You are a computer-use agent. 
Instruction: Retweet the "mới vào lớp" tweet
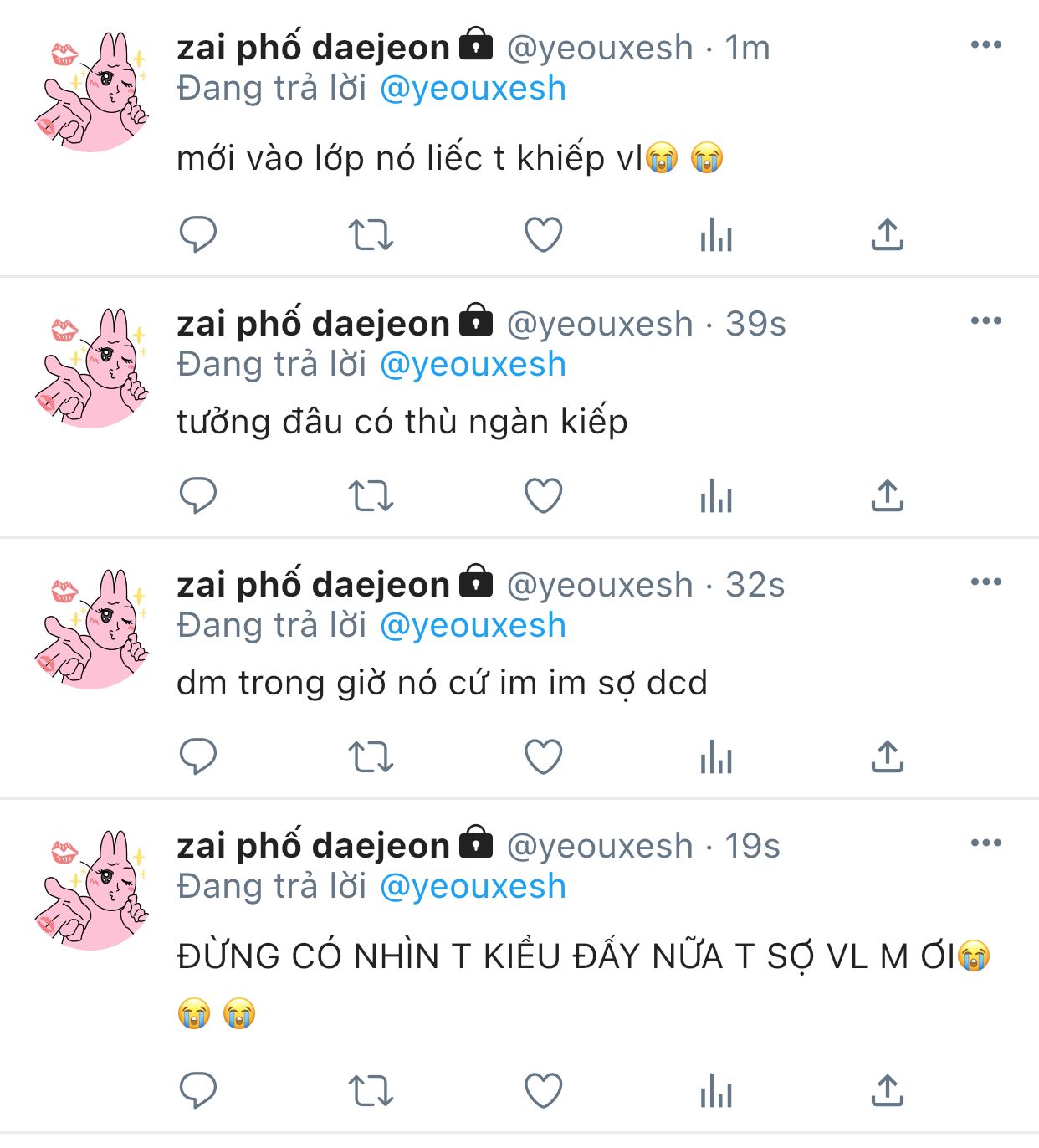click(371, 234)
